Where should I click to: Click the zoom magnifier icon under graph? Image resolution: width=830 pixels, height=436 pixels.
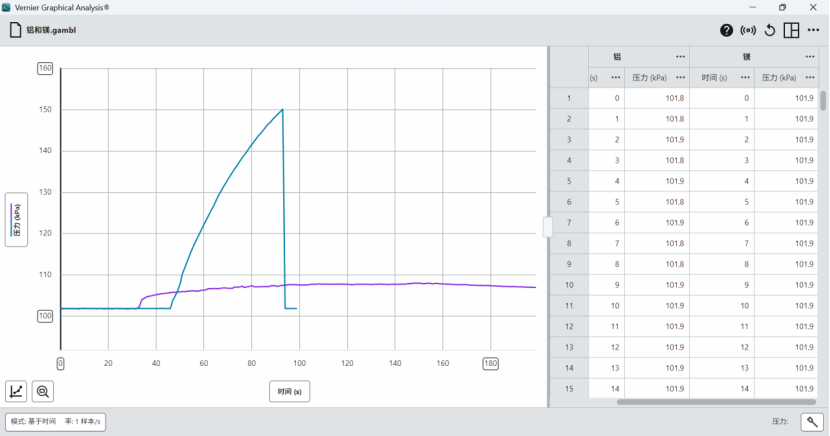[x=43, y=392]
